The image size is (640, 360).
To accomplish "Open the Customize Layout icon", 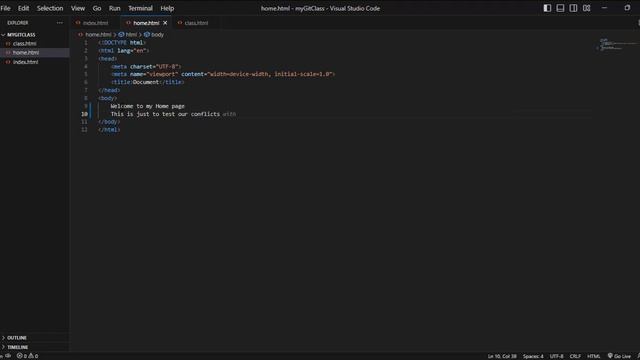I will pos(587,8).
